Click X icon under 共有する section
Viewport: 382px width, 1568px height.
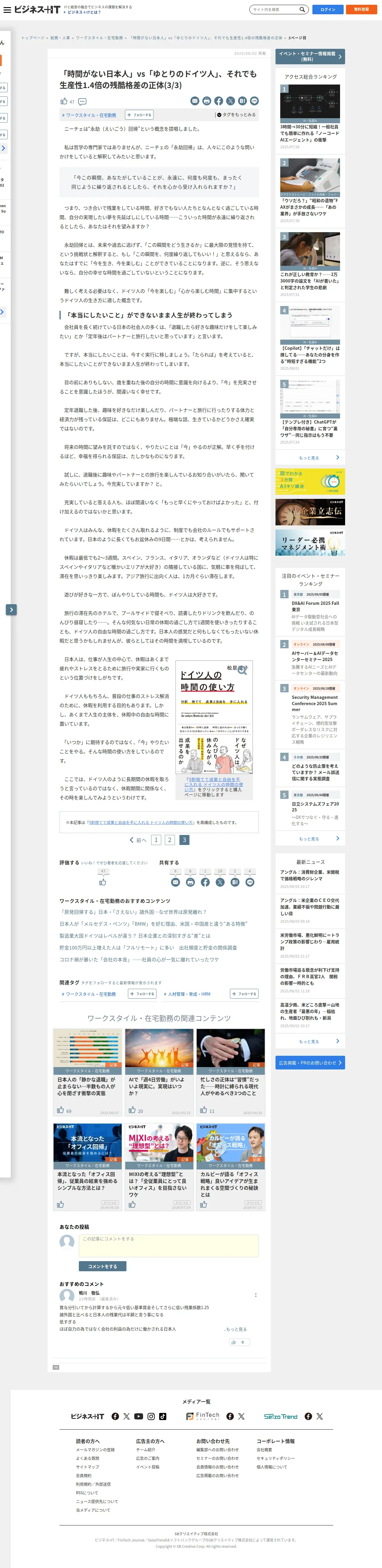coord(220,882)
